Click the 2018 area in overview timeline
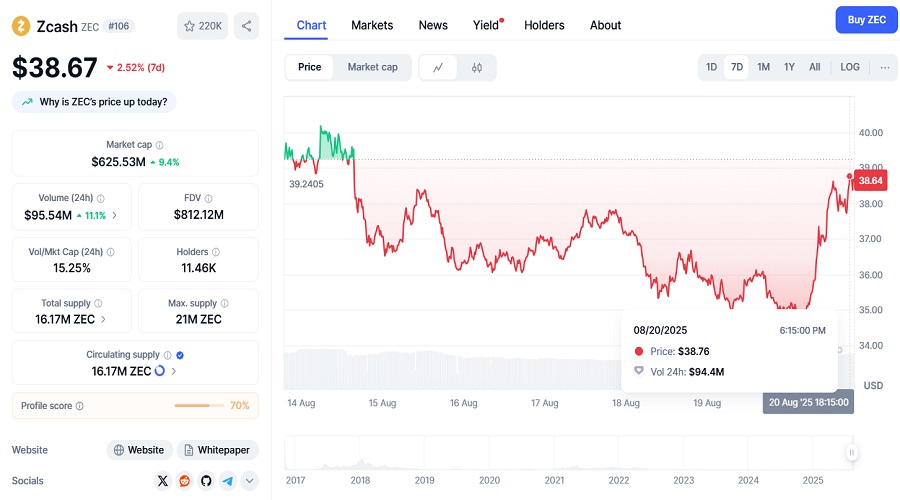900x500 pixels. [360, 480]
